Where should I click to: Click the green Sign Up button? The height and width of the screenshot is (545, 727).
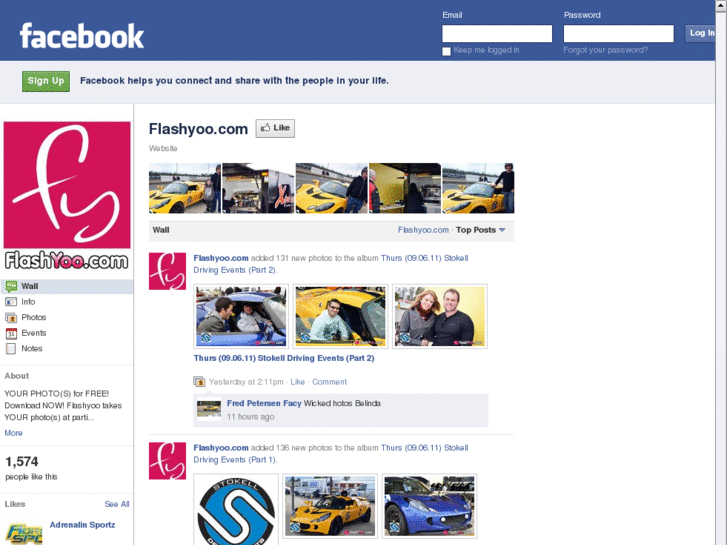[x=46, y=81]
